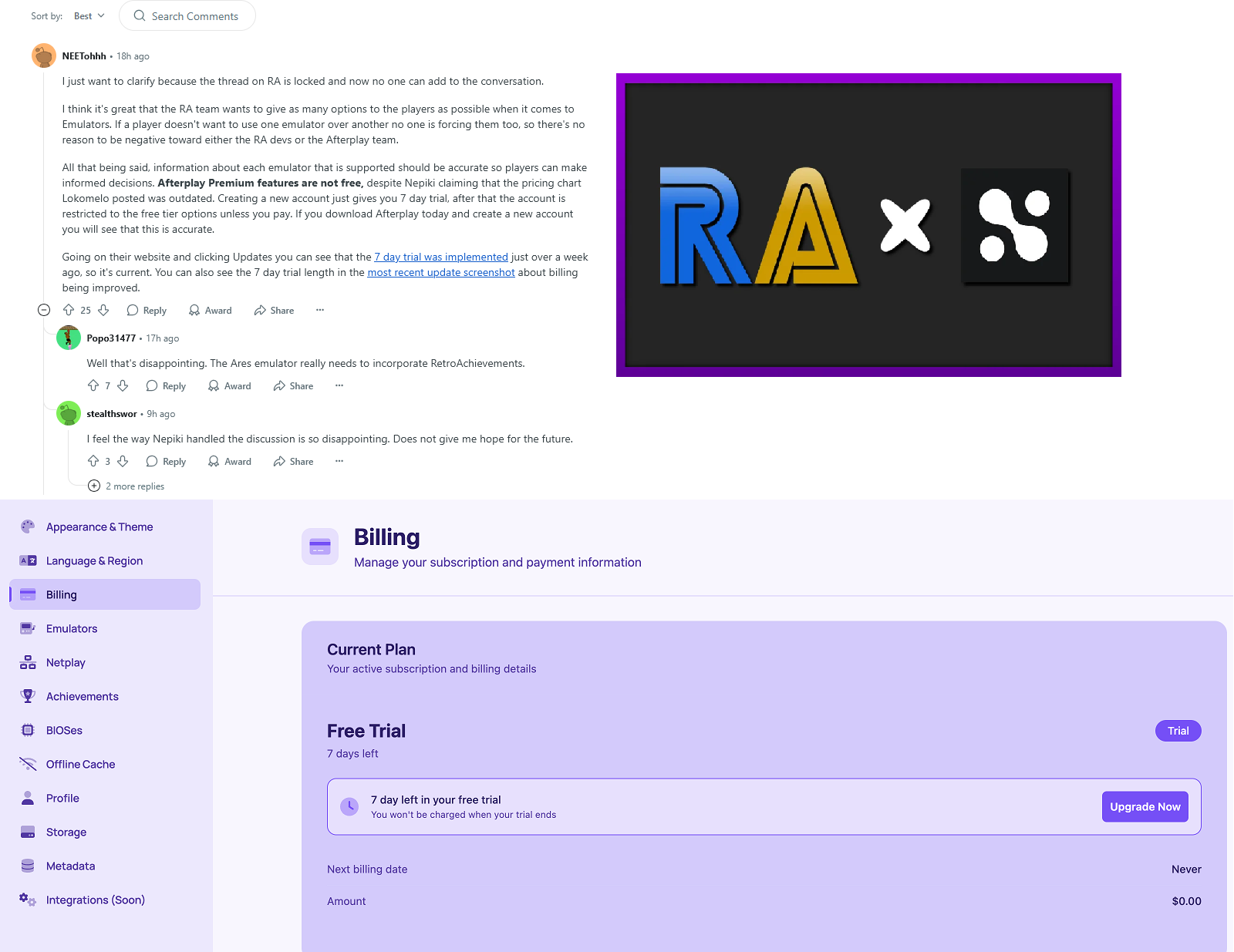Open the Netplay settings section
Image resolution: width=1234 pixels, height=952 pixels.
click(105, 662)
